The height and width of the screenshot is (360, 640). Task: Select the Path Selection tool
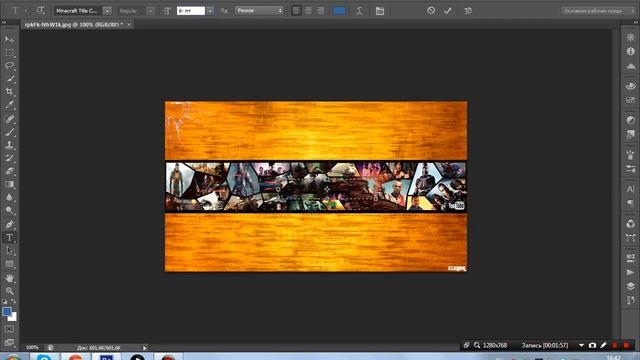(9, 251)
